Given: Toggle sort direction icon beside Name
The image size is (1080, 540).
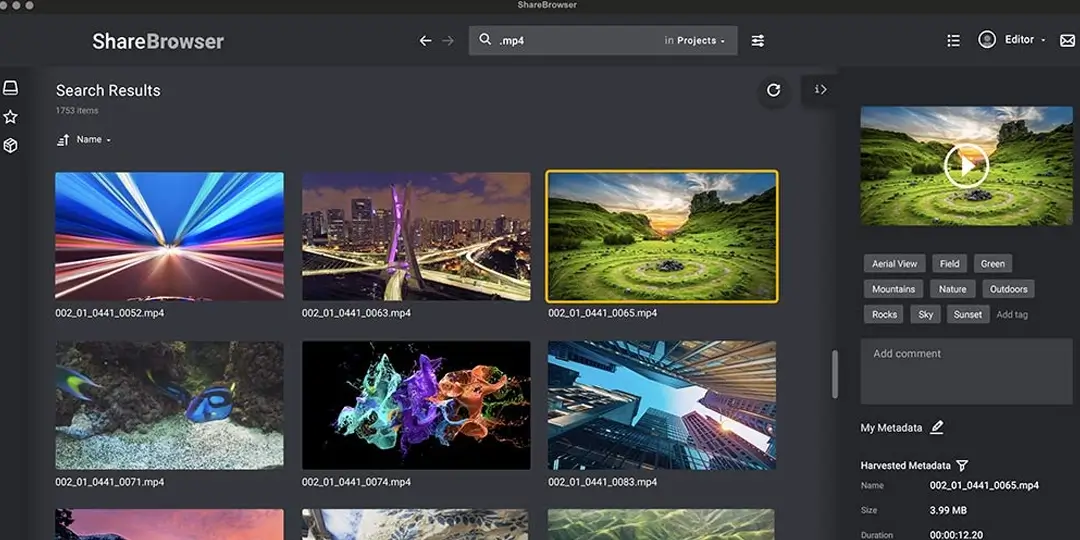Looking at the screenshot, I should 63,140.
